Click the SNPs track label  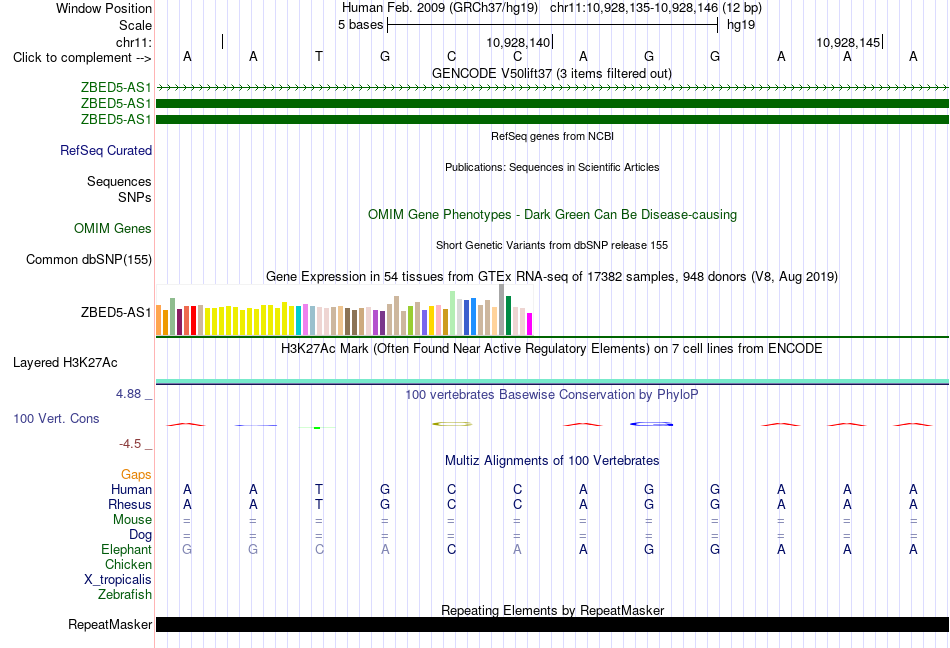[x=135, y=197]
